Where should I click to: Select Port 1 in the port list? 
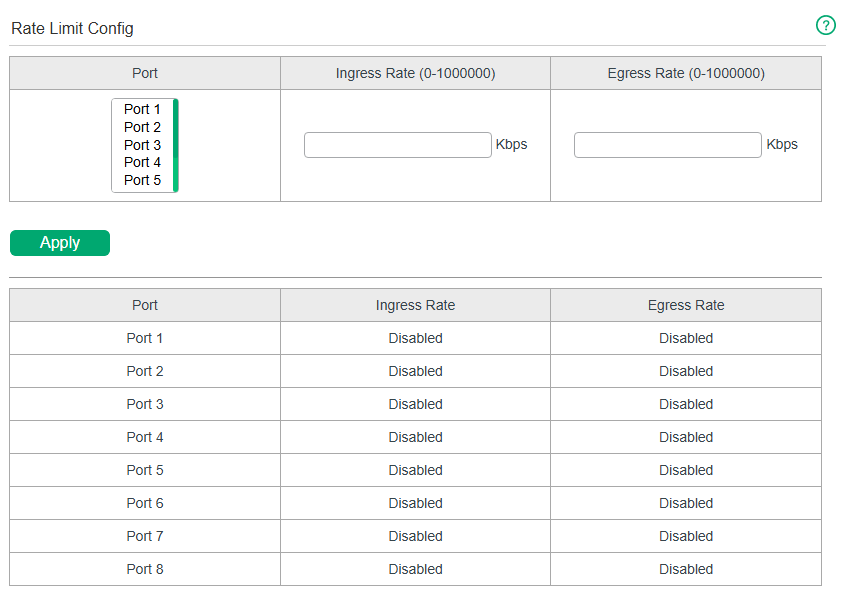[x=142, y=109]
